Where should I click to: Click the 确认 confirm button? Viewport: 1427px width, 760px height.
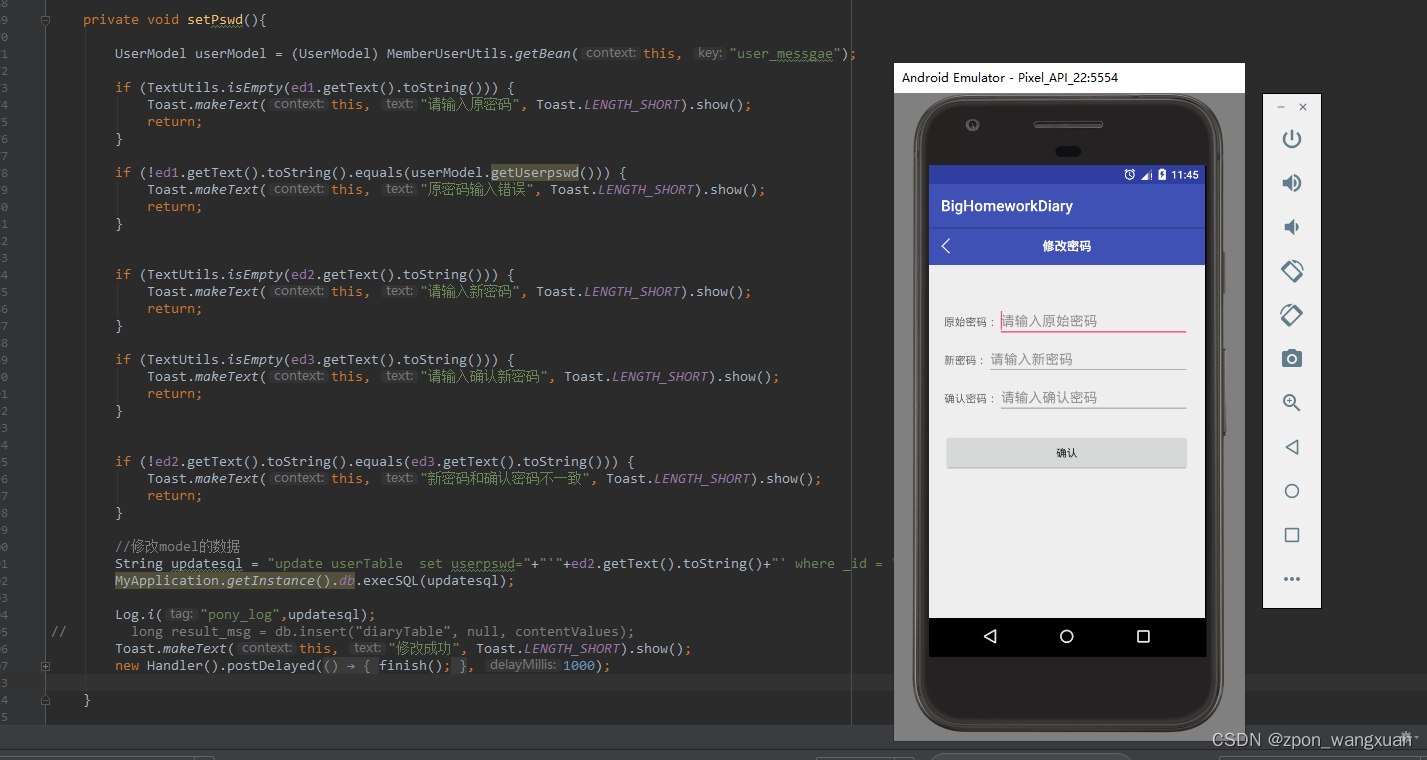click(x=1066, y=452)
